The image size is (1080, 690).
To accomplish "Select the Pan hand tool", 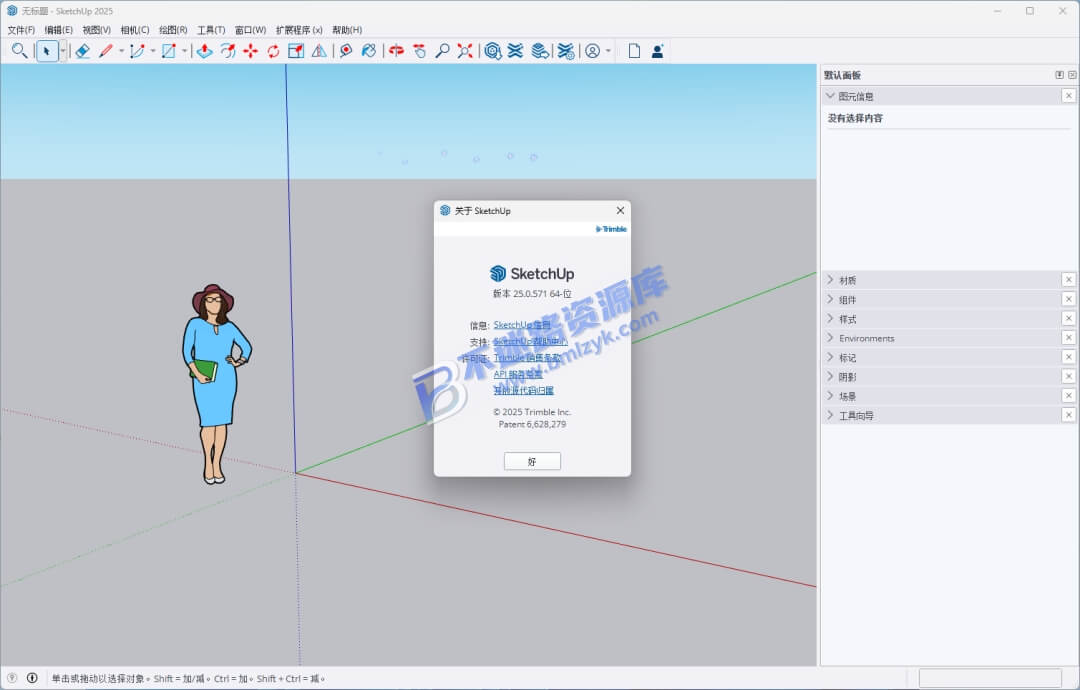I will pyautogui.click(x=419, y=51).
